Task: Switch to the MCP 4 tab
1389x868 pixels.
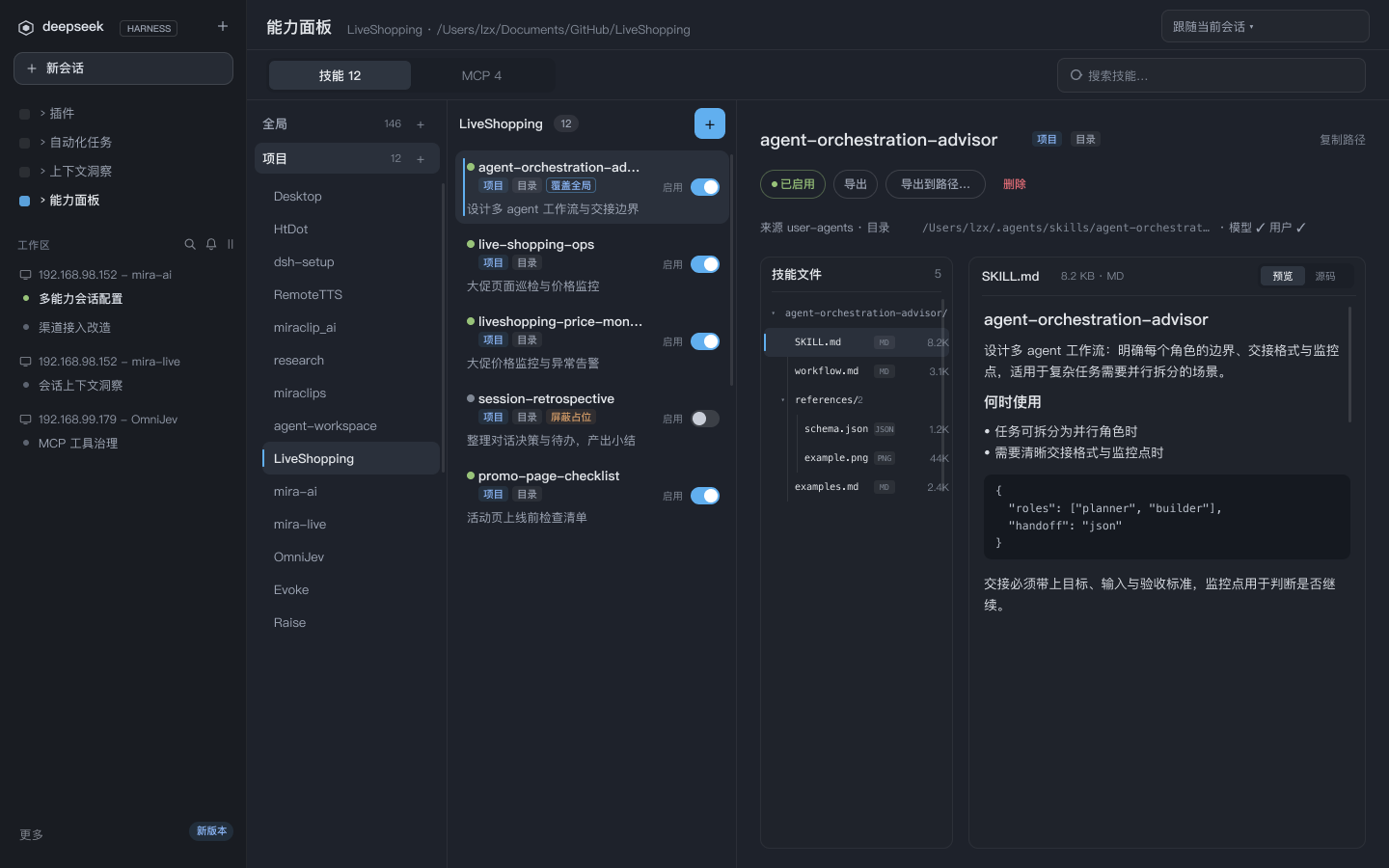Action: (481, 75)
